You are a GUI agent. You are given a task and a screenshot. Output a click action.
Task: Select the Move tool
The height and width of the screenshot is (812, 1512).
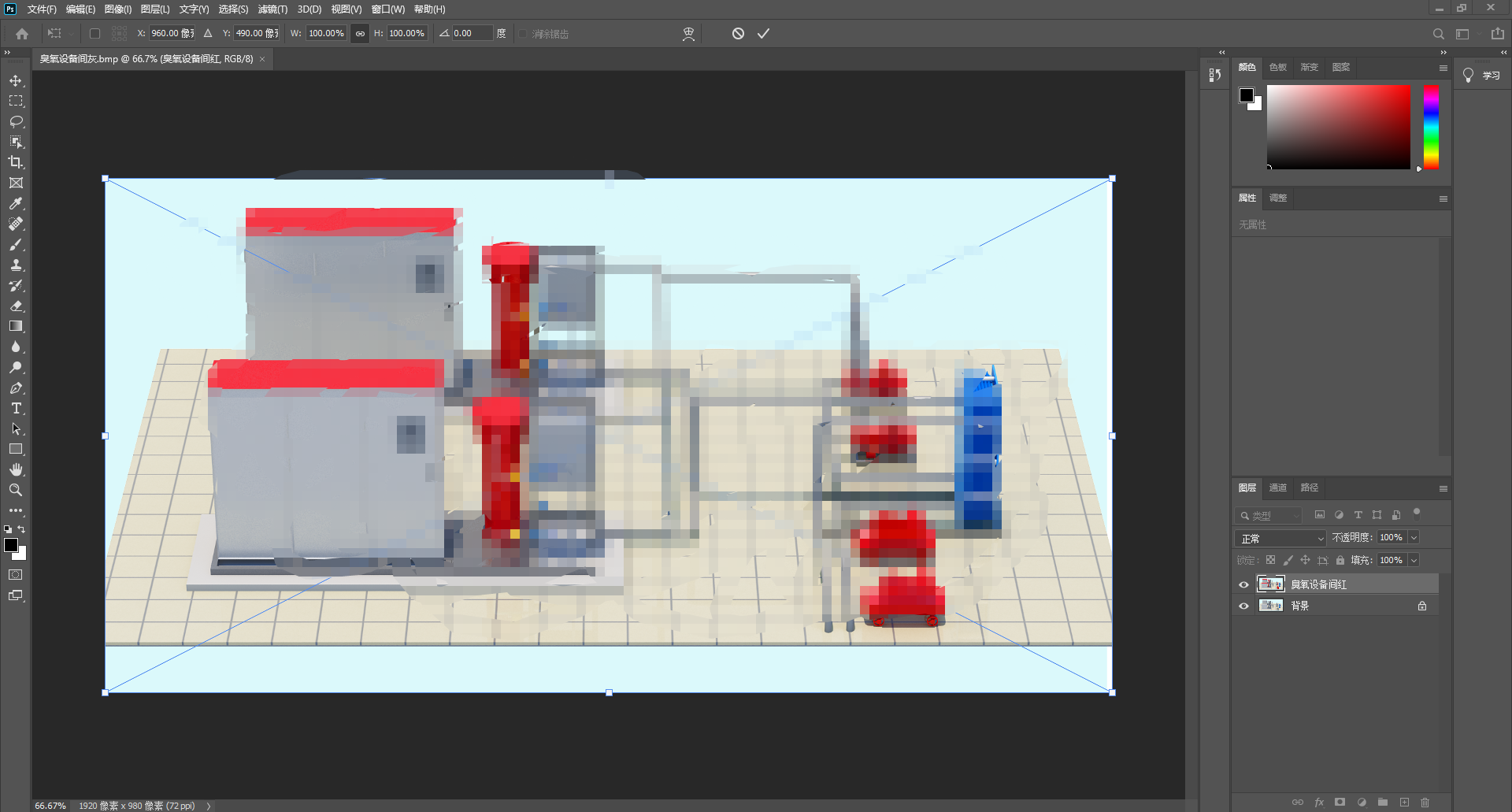point(16,80)
